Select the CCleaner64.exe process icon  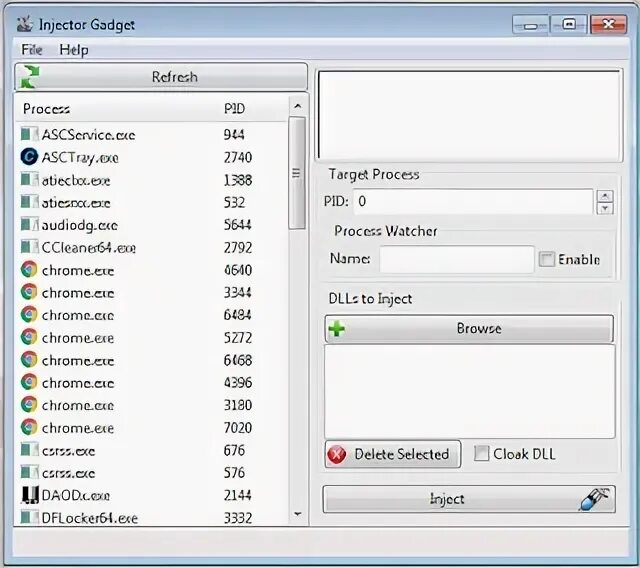[x=29, y=246]
